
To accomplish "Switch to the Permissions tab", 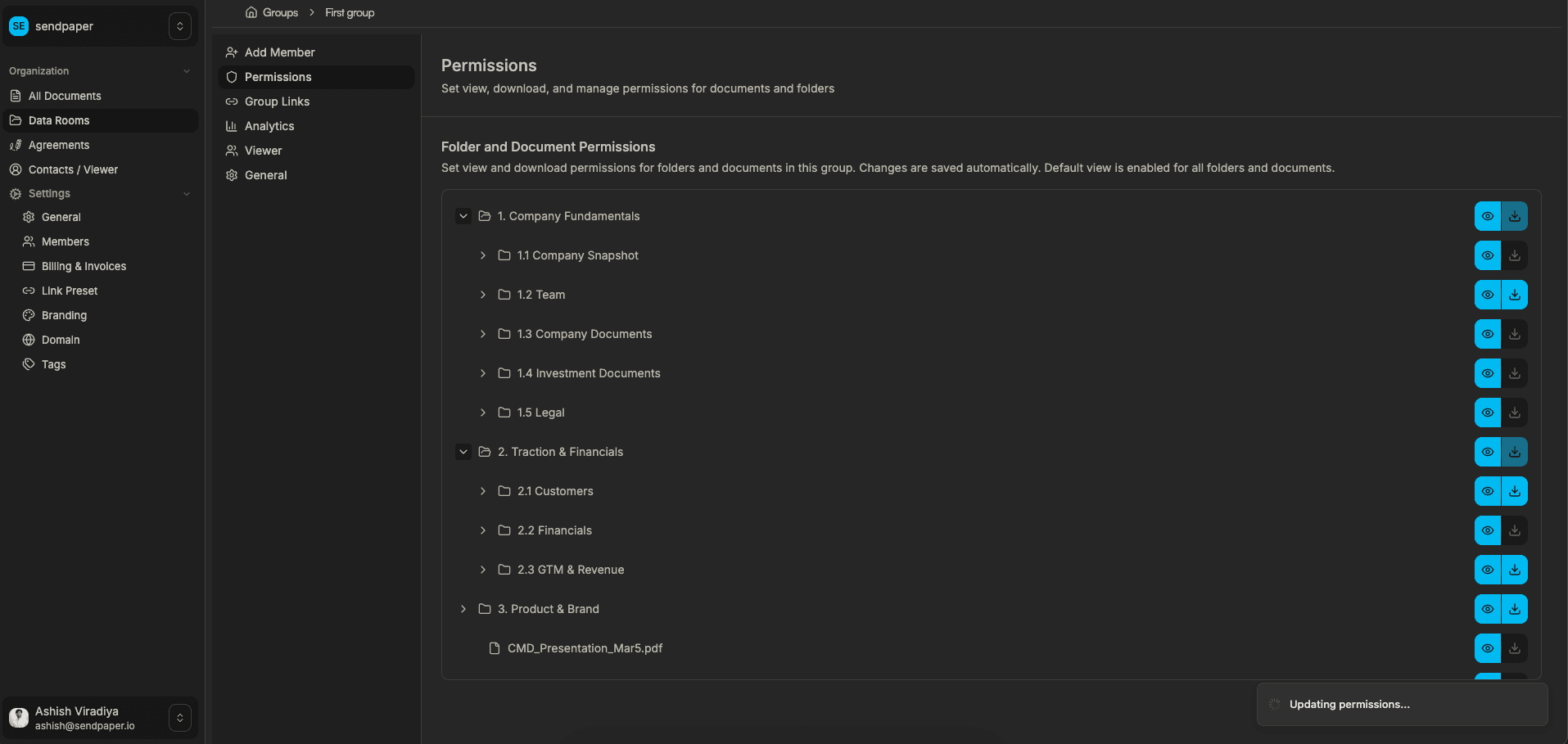I will coord(279,76).
